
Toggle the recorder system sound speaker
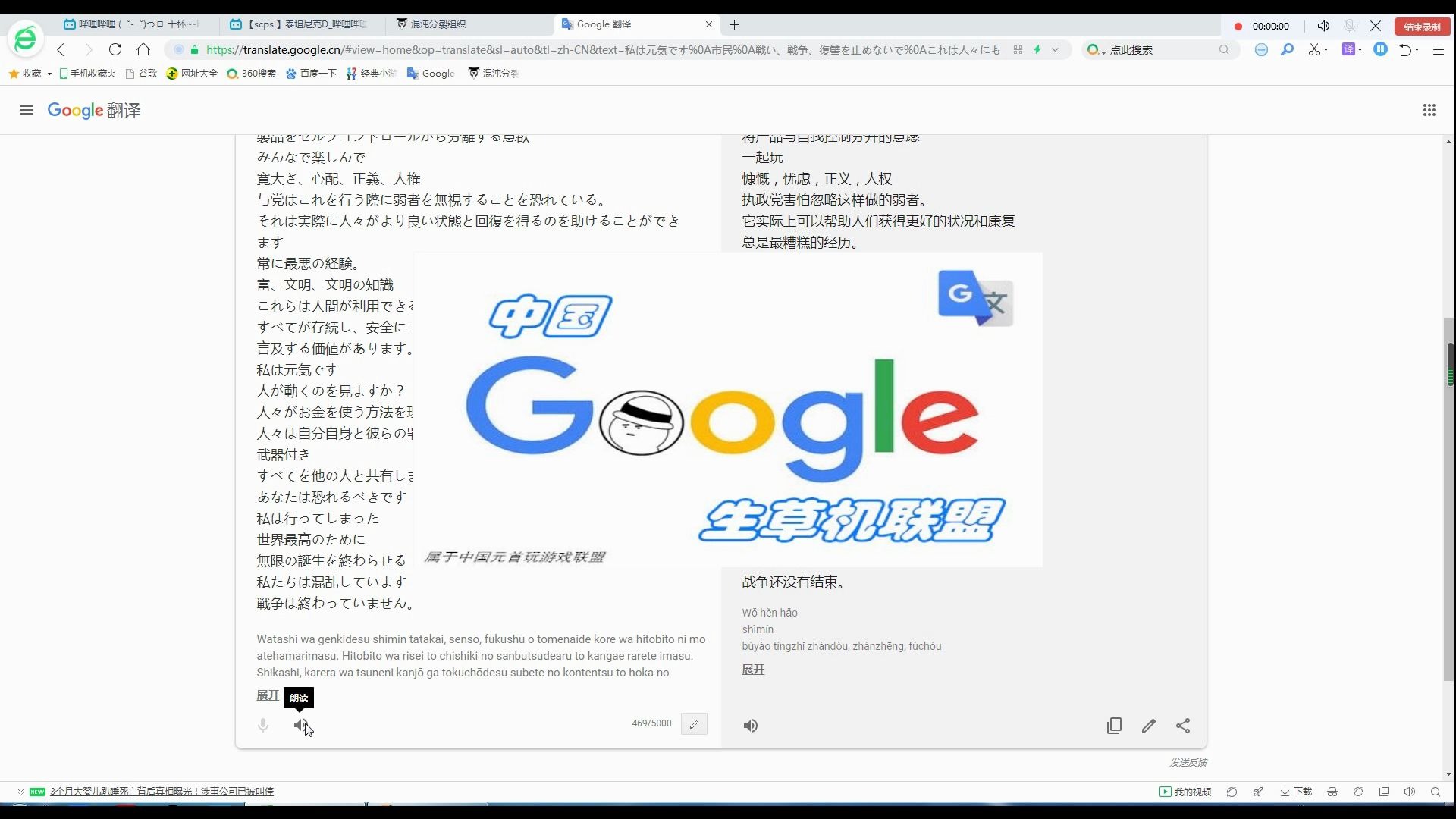point(1323,26)
